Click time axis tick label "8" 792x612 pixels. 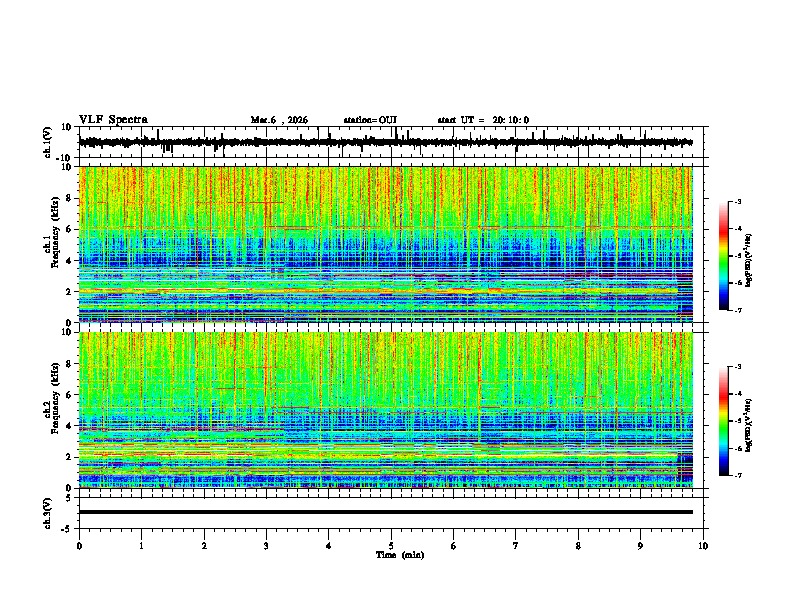click(x=578, y=546)
